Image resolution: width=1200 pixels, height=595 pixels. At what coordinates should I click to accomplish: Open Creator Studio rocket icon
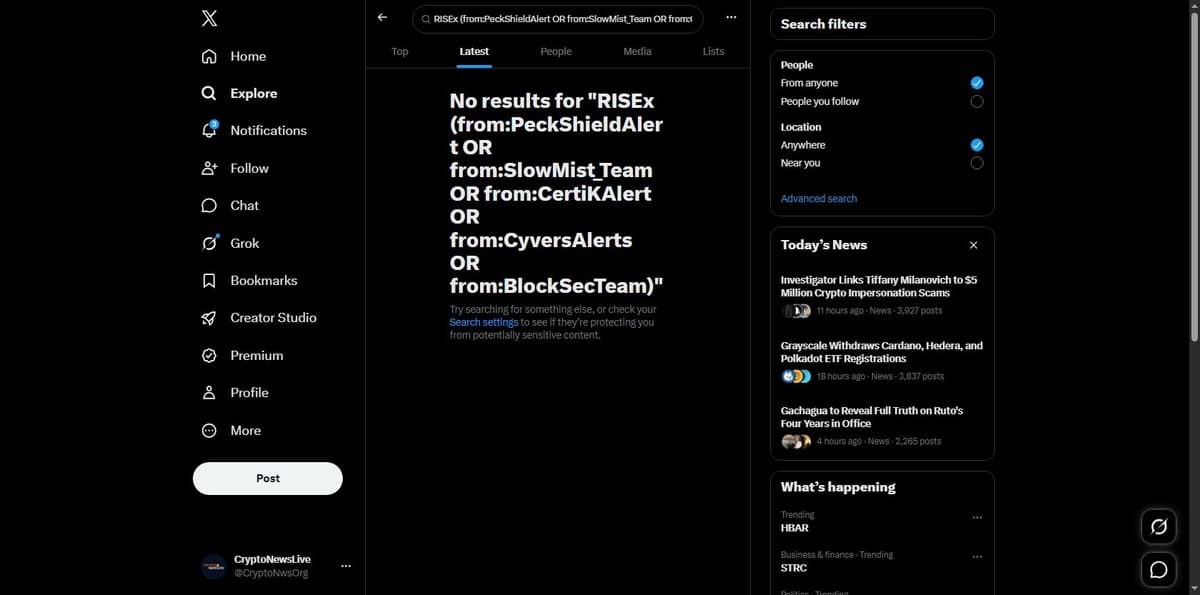pos(209,318)
